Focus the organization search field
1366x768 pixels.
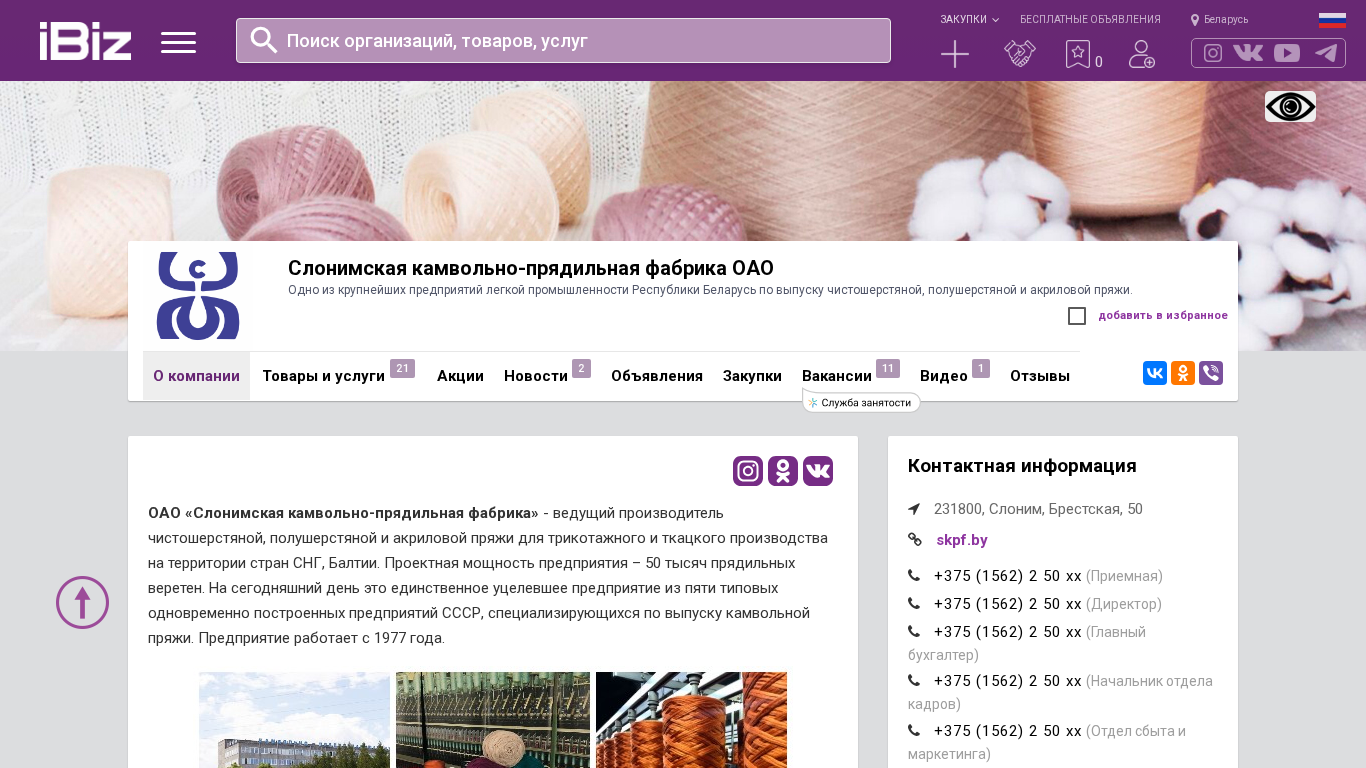pos(563,40)
